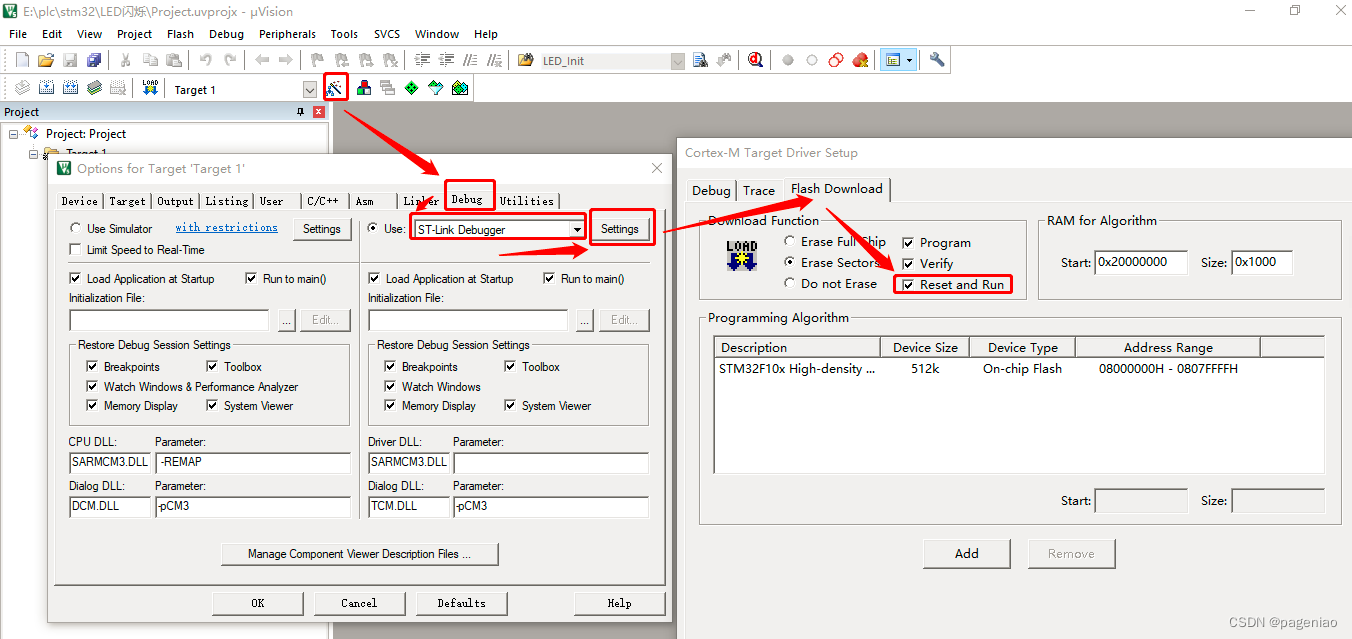Click the Cut scissors icon
The height and width of the screenshot is (639, 1352).
click(x=126, y=60)
